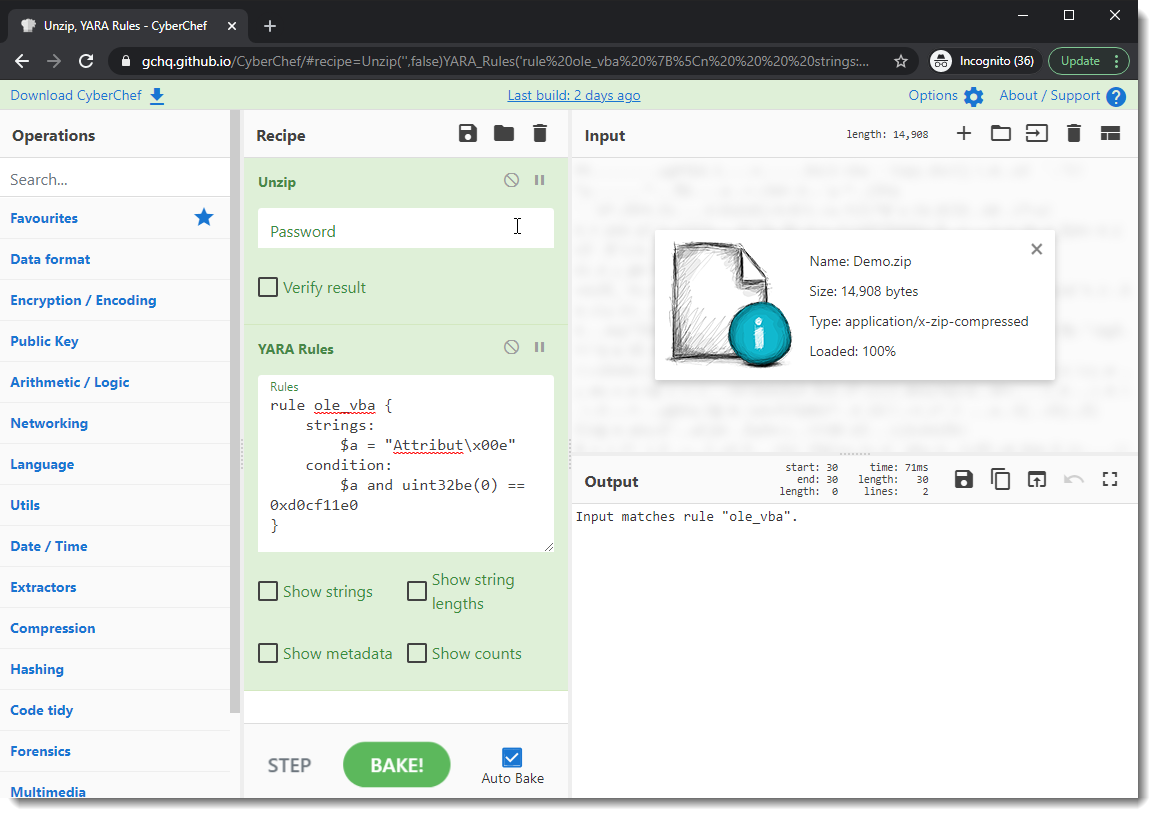The height and width of the screenshot is (818, 1158).
Task: Open the Forensics operations category
Action: [x=40, y=752]
